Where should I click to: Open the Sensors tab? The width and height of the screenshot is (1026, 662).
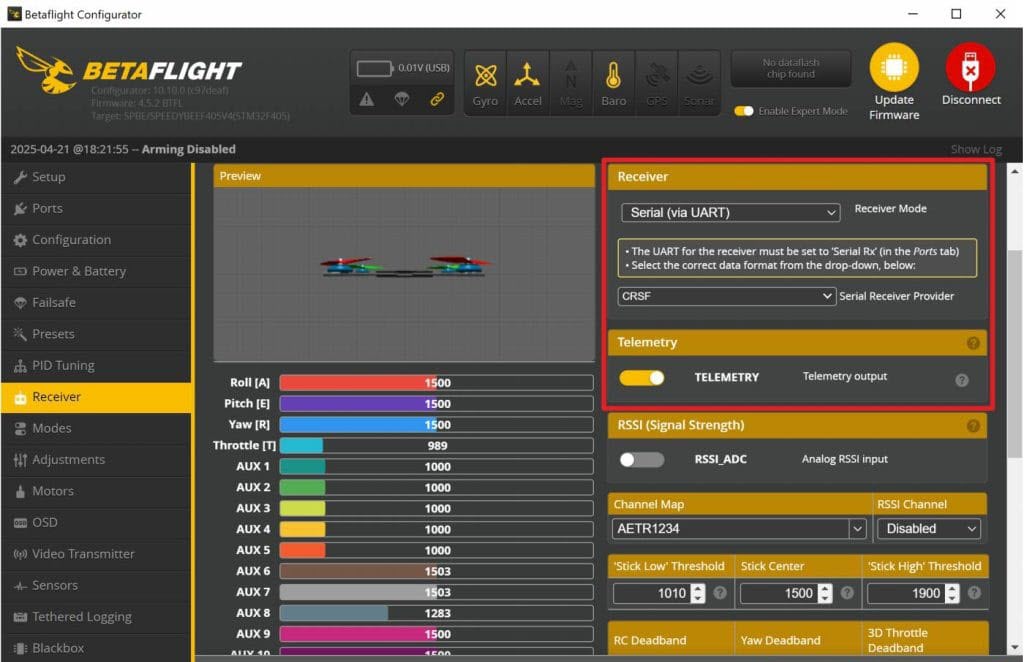click(96, 585)
